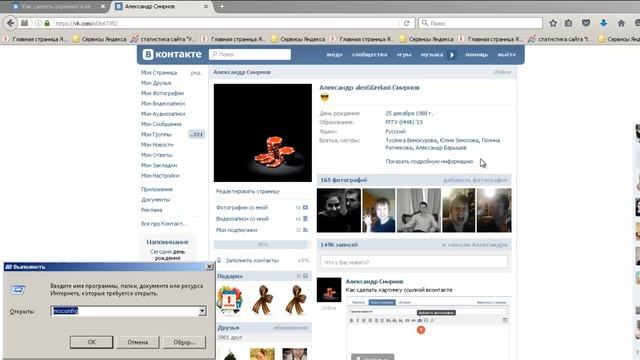Open Мои Сообщения in the left menu
This screenshot has width=640, height=360.
161,124
